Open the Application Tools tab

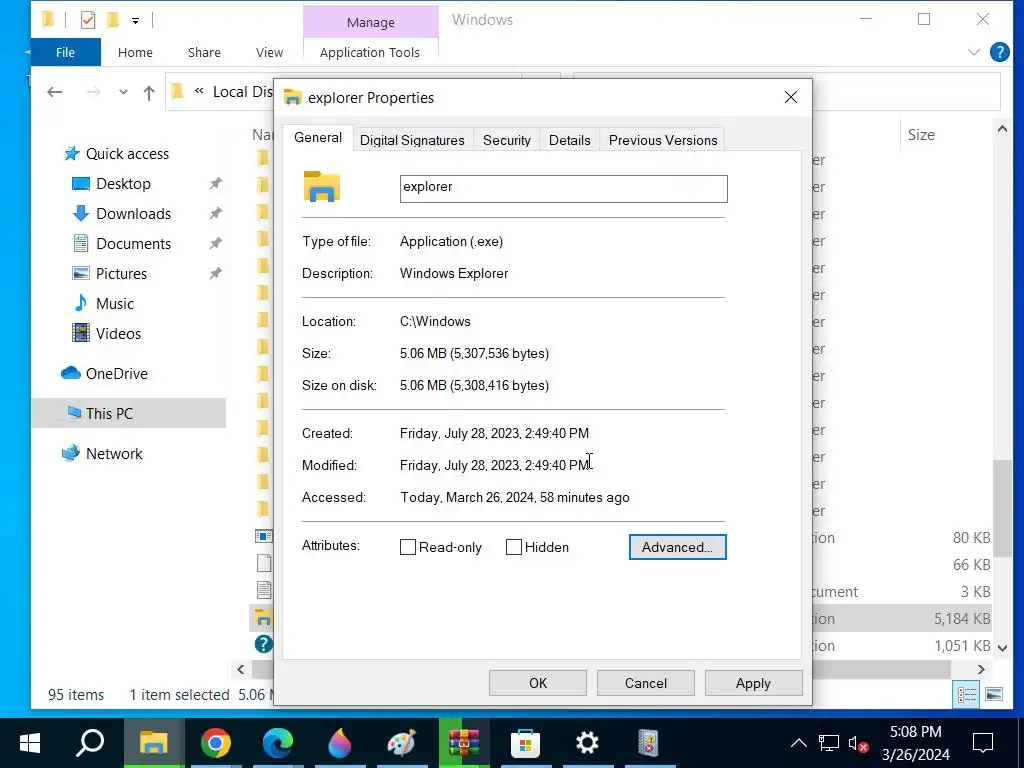click(370, 52)
